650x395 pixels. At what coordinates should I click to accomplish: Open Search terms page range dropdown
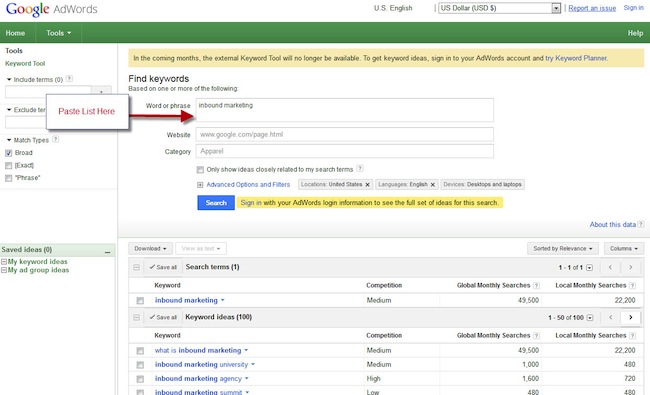click(589, 268)
